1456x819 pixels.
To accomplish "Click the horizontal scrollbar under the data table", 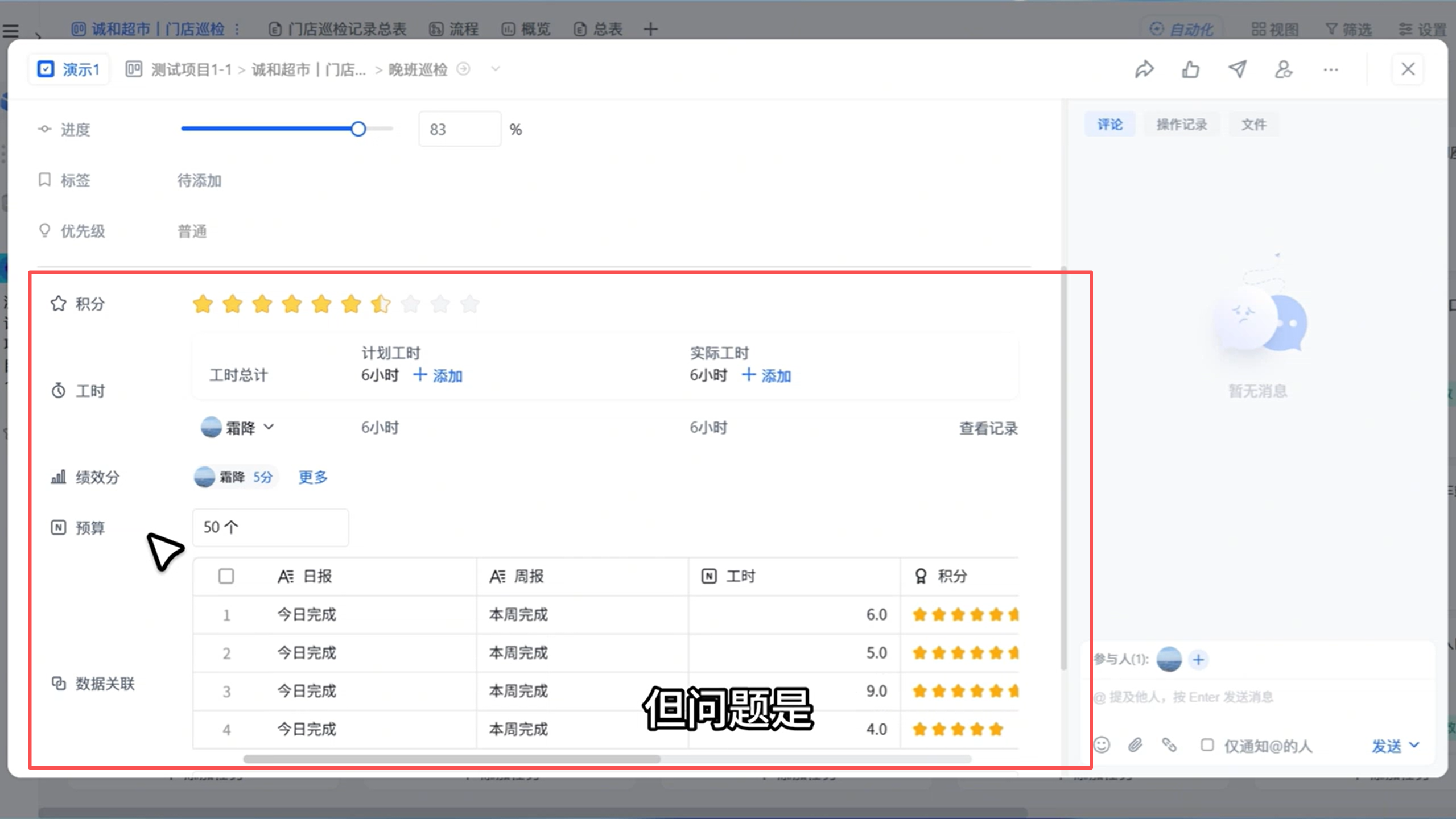I will pyautogui.click(x=451, y=759).
